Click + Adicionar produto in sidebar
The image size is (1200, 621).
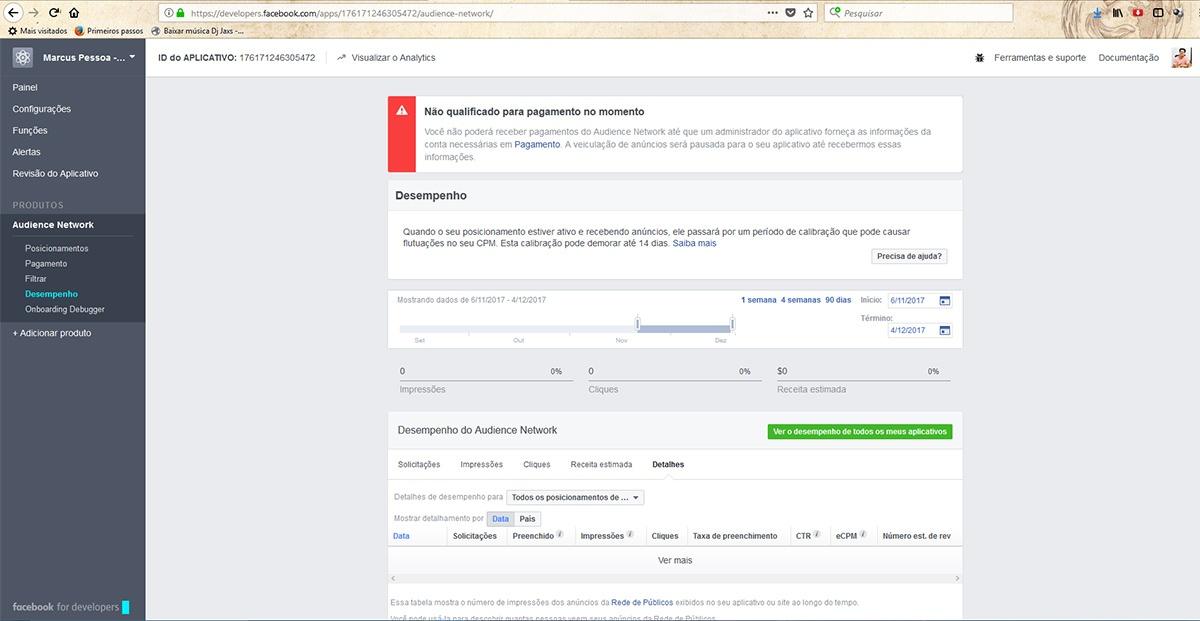coord(52,333)
